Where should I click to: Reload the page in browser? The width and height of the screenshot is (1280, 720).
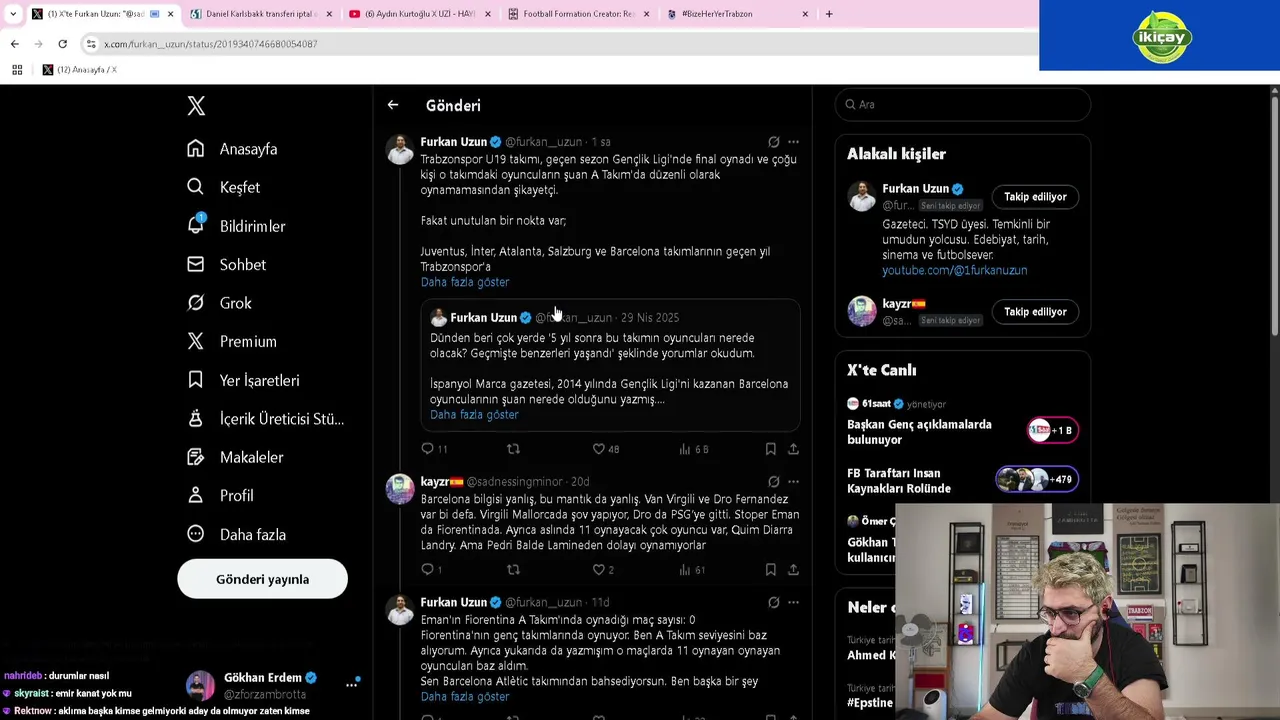(x=62, y=44)
